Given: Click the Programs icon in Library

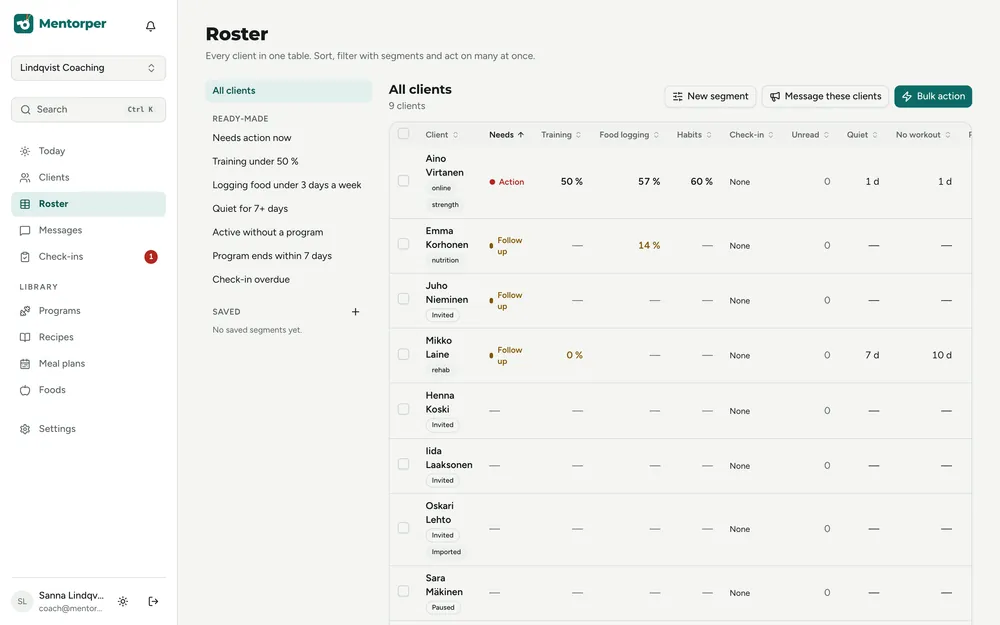Looking at the screenshot, I should (x=25, y=311).
